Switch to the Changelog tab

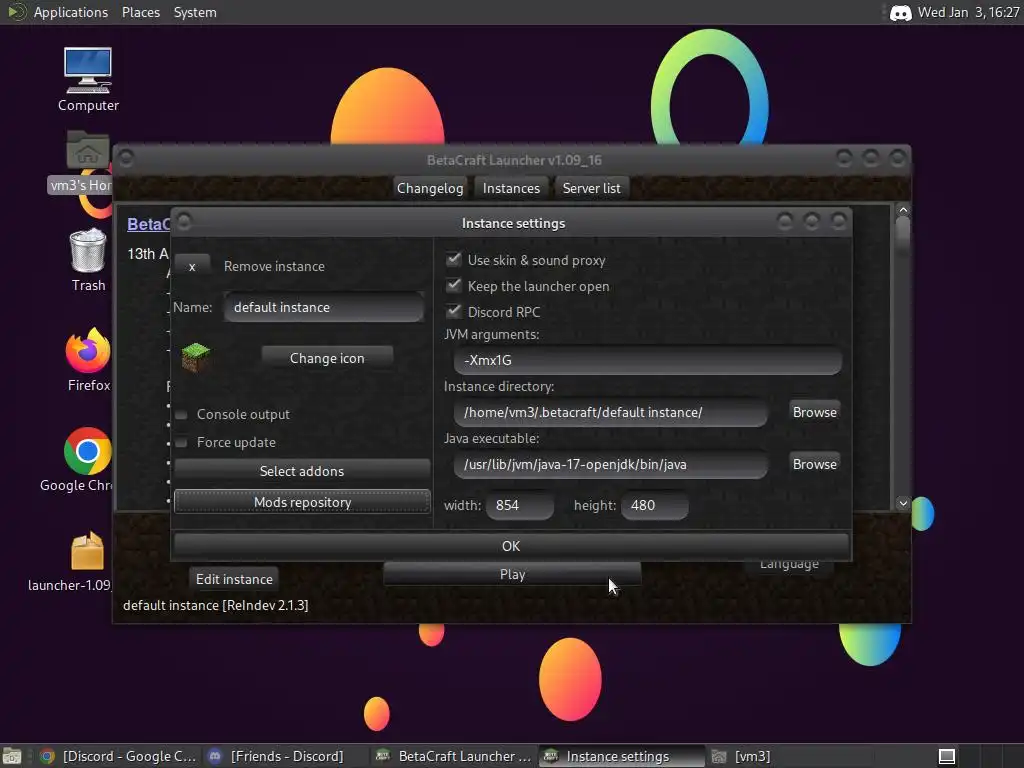pyautogui.click(x=430, y=188)
